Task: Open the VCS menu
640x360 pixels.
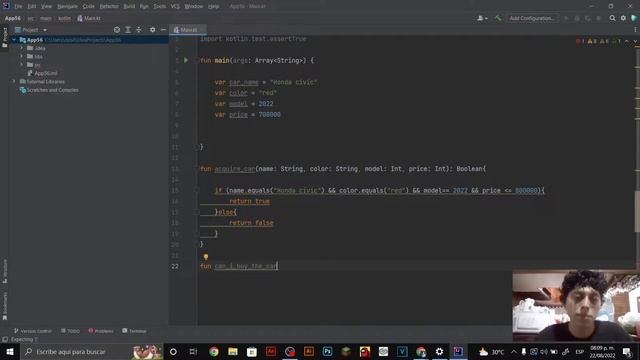Action: [x=175, y=7]
